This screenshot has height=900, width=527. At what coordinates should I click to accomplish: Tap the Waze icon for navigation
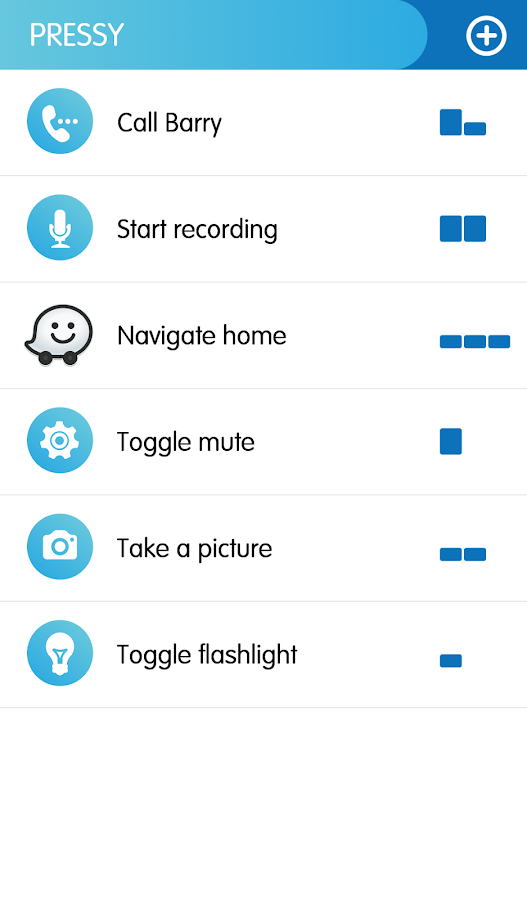[x=59, y=334]
